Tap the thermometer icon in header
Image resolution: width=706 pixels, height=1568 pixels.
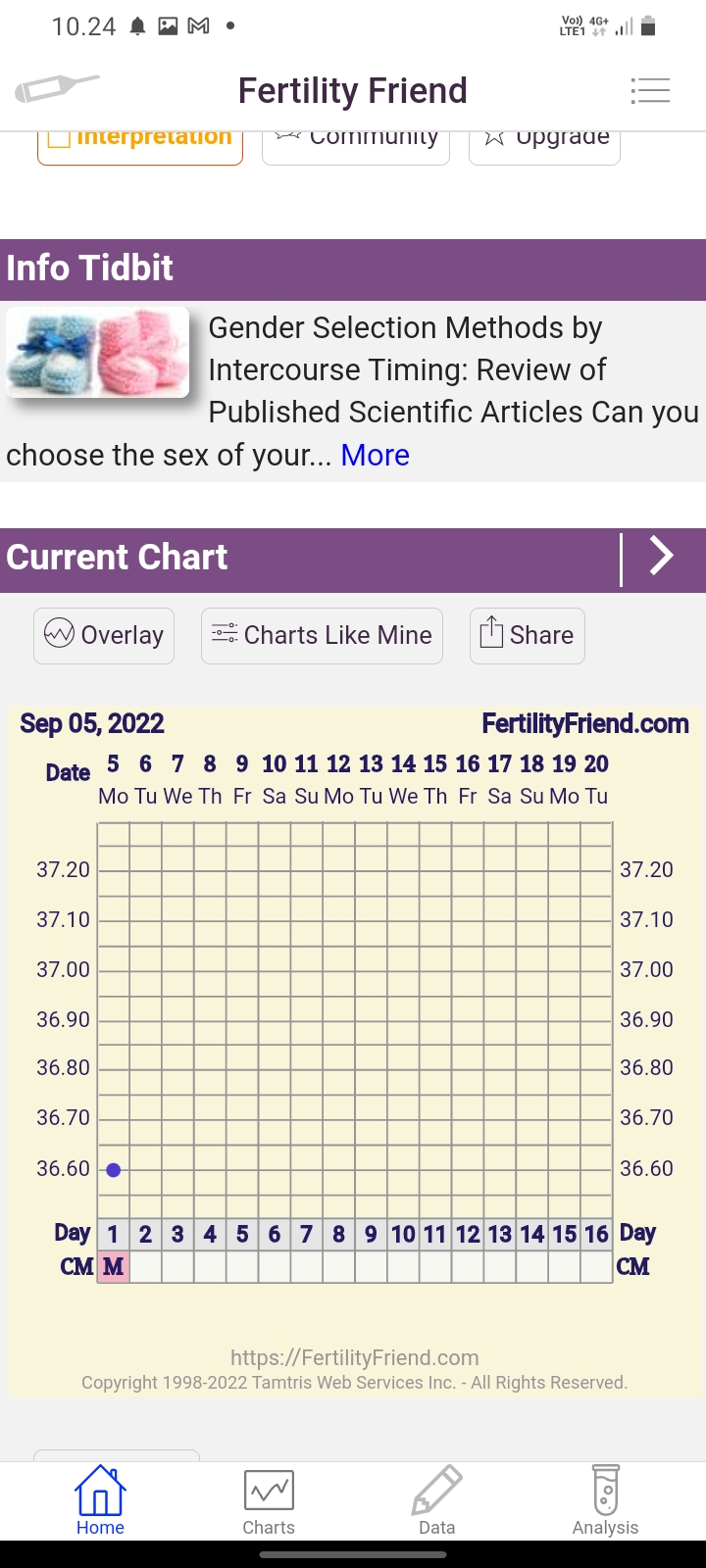[57, 89]
